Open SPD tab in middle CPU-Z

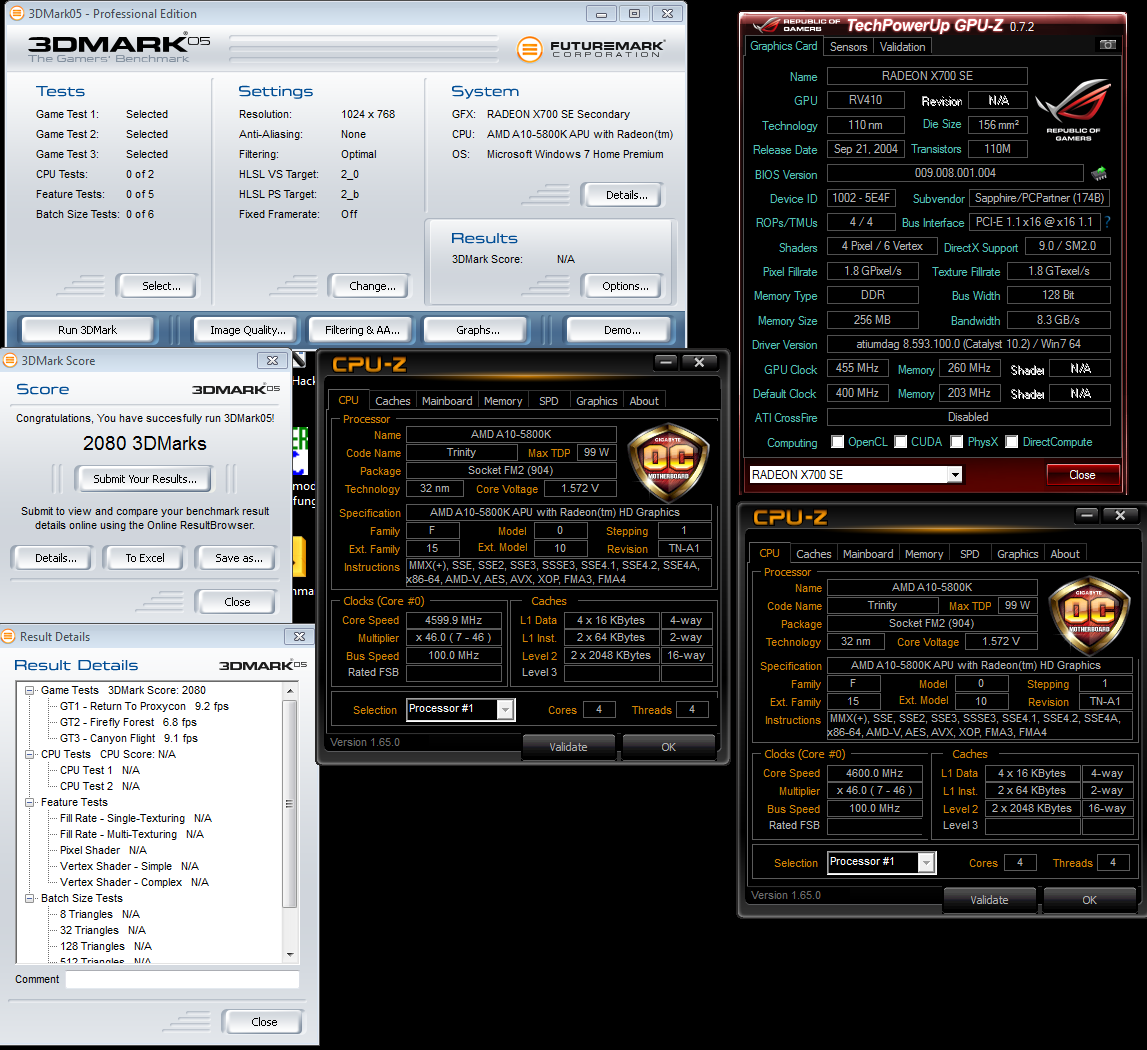click(549, 401)
